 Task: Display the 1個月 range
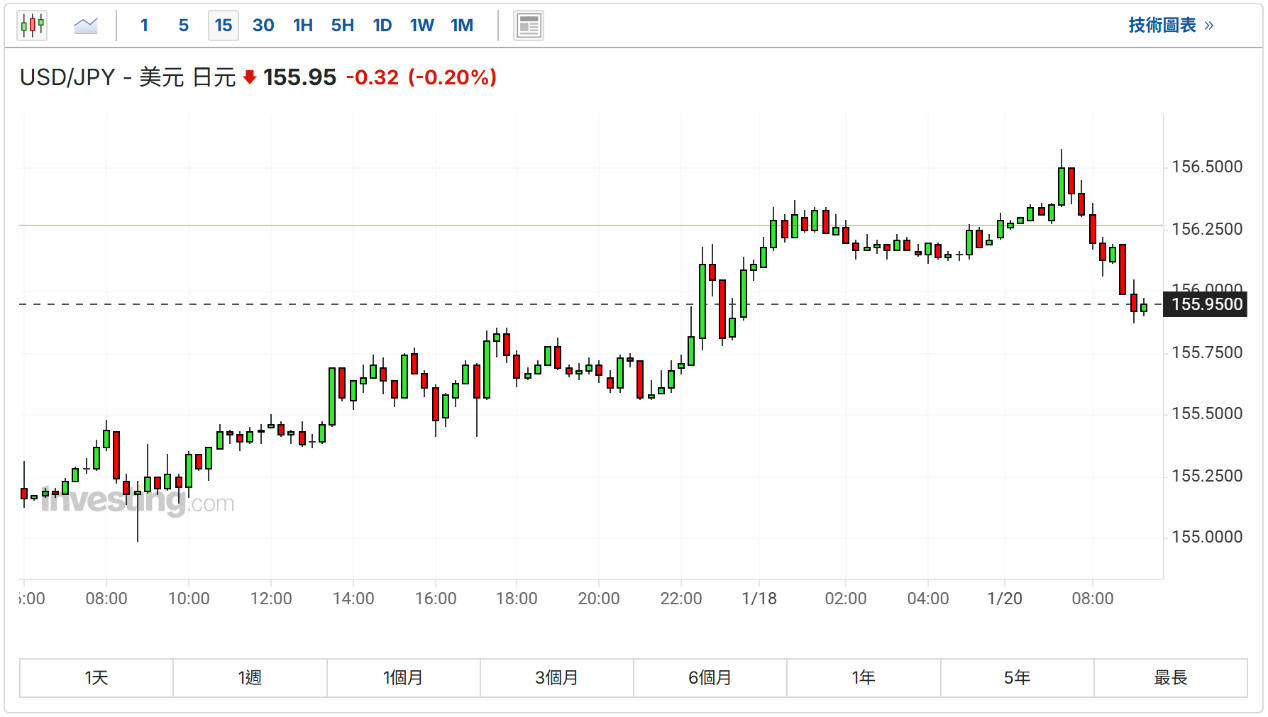coord(403,678)
